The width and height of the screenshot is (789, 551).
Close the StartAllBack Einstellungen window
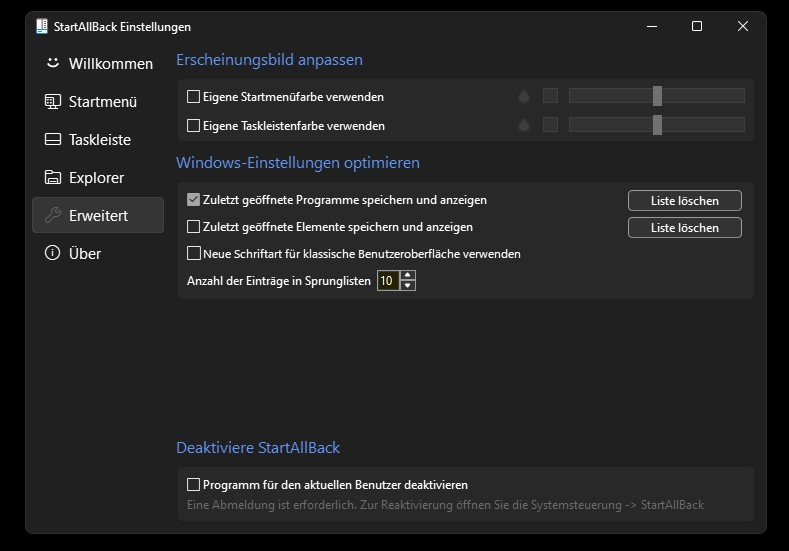coord(743,26)
